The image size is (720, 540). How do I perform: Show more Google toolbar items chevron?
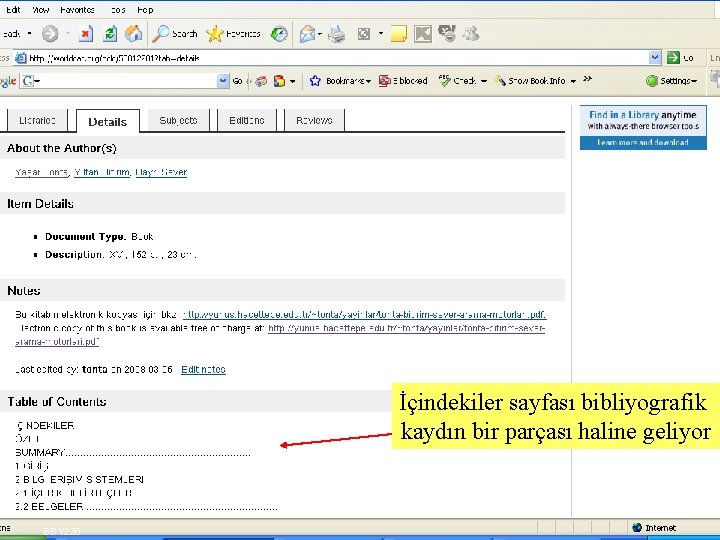pyautogui.click(x=587, y=79)
